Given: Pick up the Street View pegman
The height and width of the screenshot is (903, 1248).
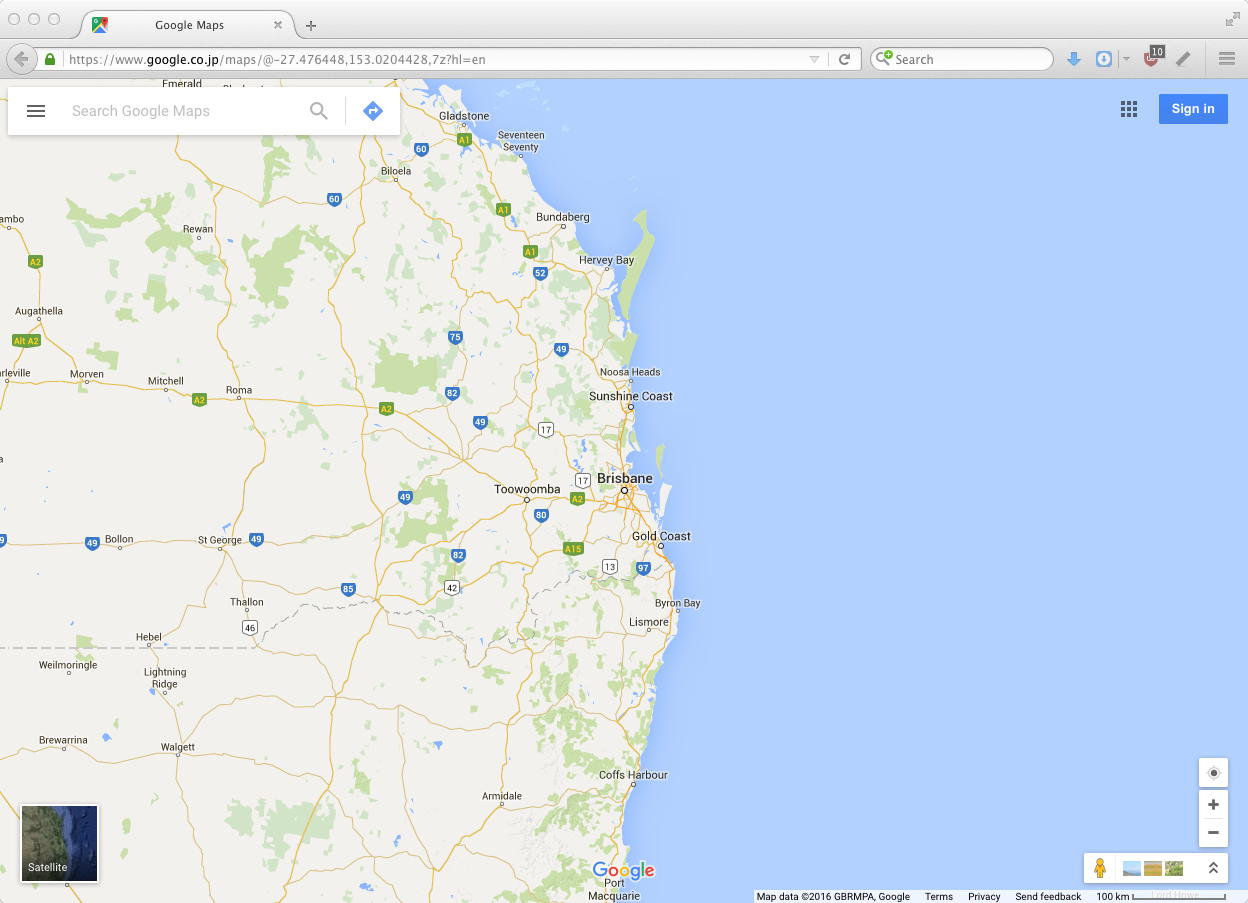Looking at the screenshot, I should click(1100, 868).
